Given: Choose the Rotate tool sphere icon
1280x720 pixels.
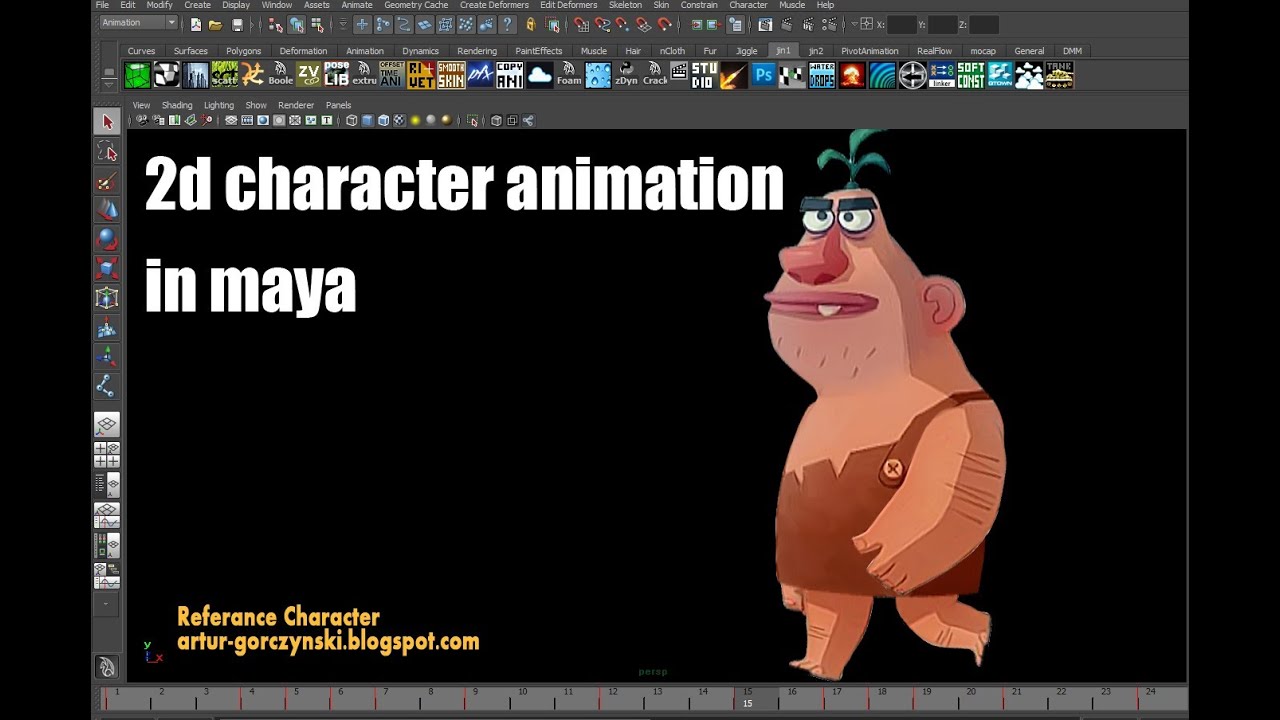Looking at the screenshot, I should point(107,239).
